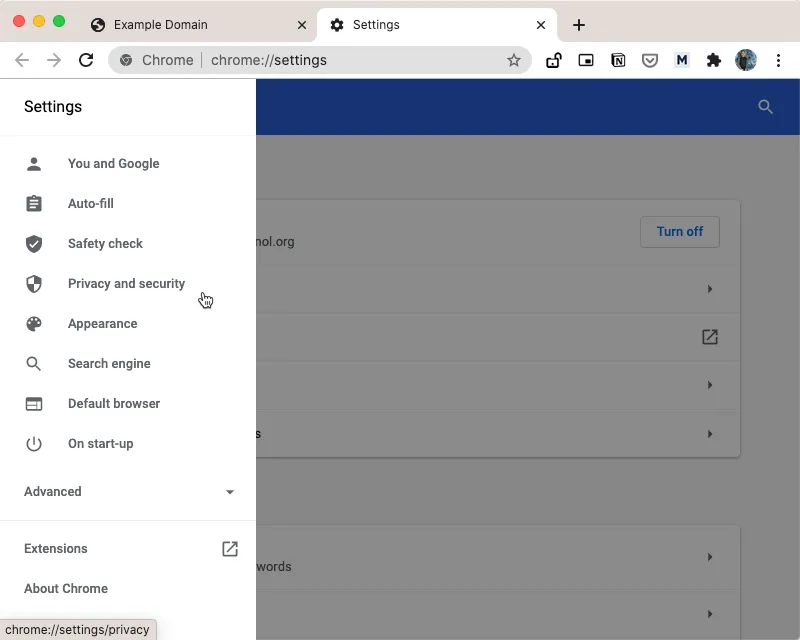The image size is (800, 640).
Task: Click the profile avatar in the toolbar
Action: (x=746, y=60)
